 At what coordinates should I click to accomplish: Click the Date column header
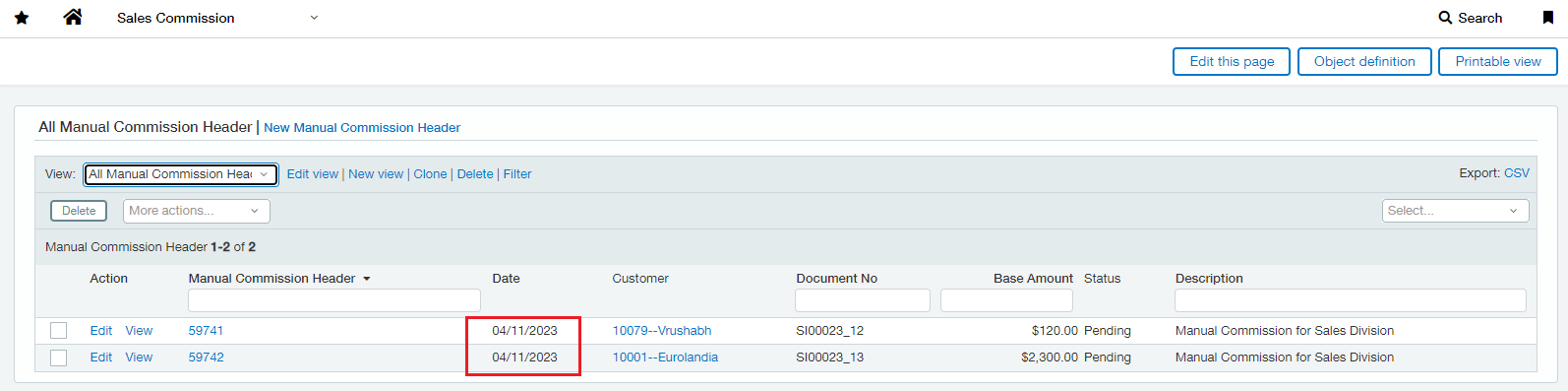click(x=506, y=279)
